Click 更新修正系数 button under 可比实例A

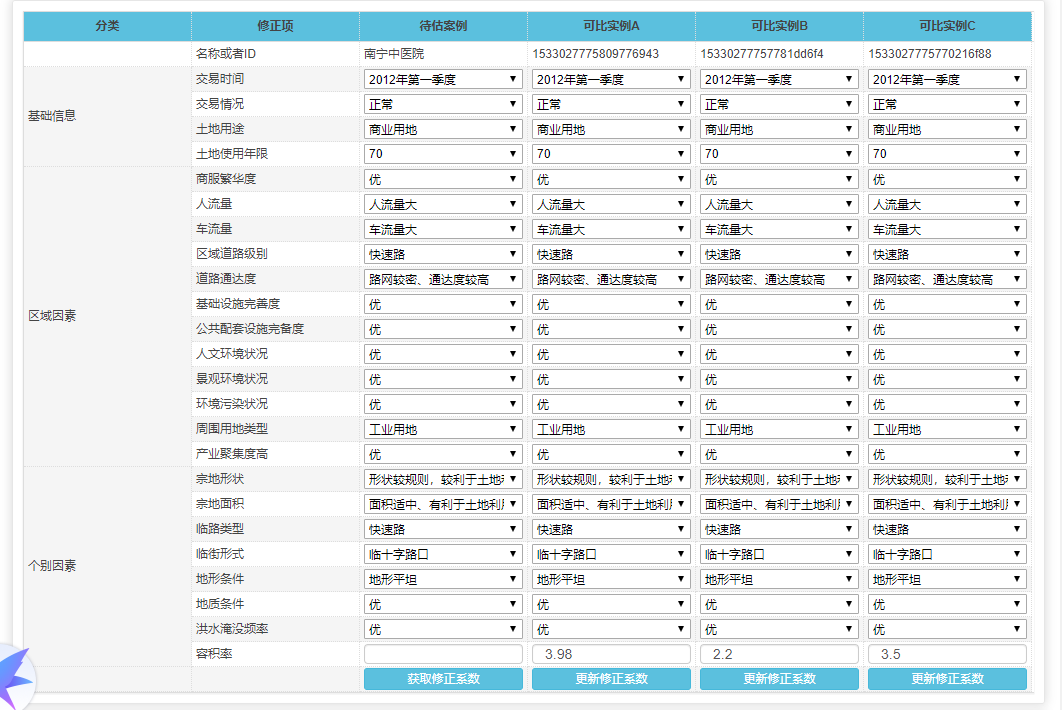point(611,679)
